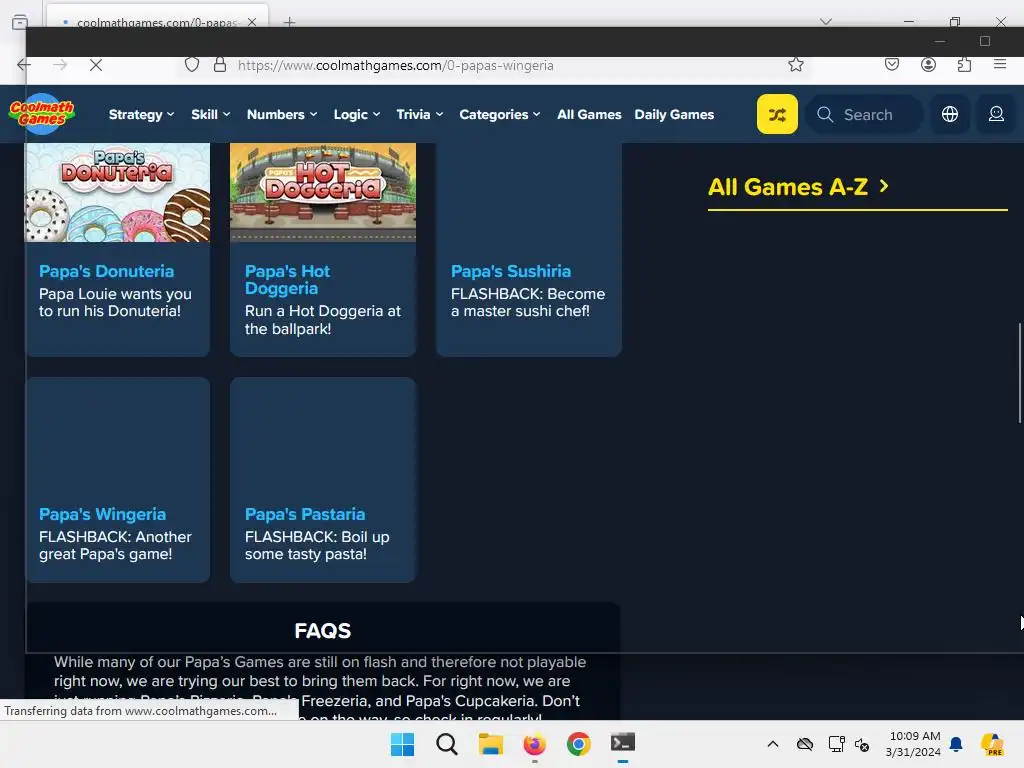Viewport: 1024px width, 768px height.
Task: Go back with the browser back arrow
Action: pyautogui.click(x=24, y=65)
